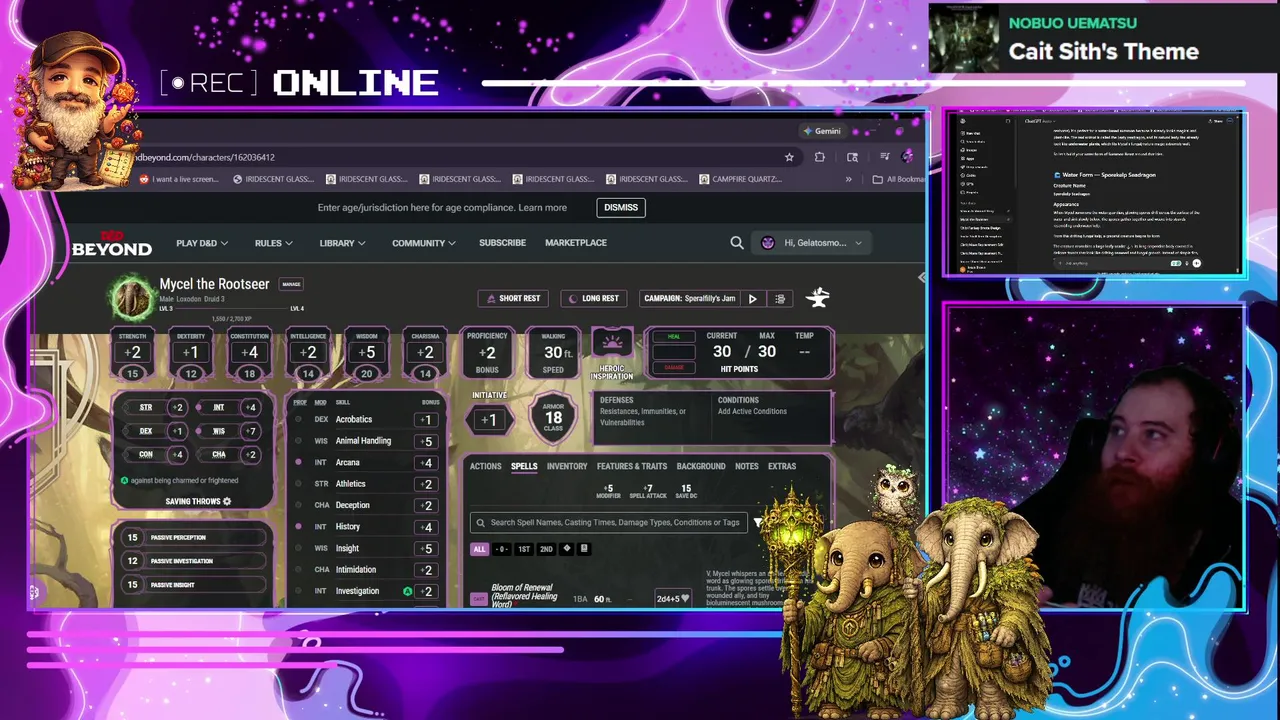1280x720 pixels.
Task: Click Mycel's character portrait
Action: click(x=131, y=297)
